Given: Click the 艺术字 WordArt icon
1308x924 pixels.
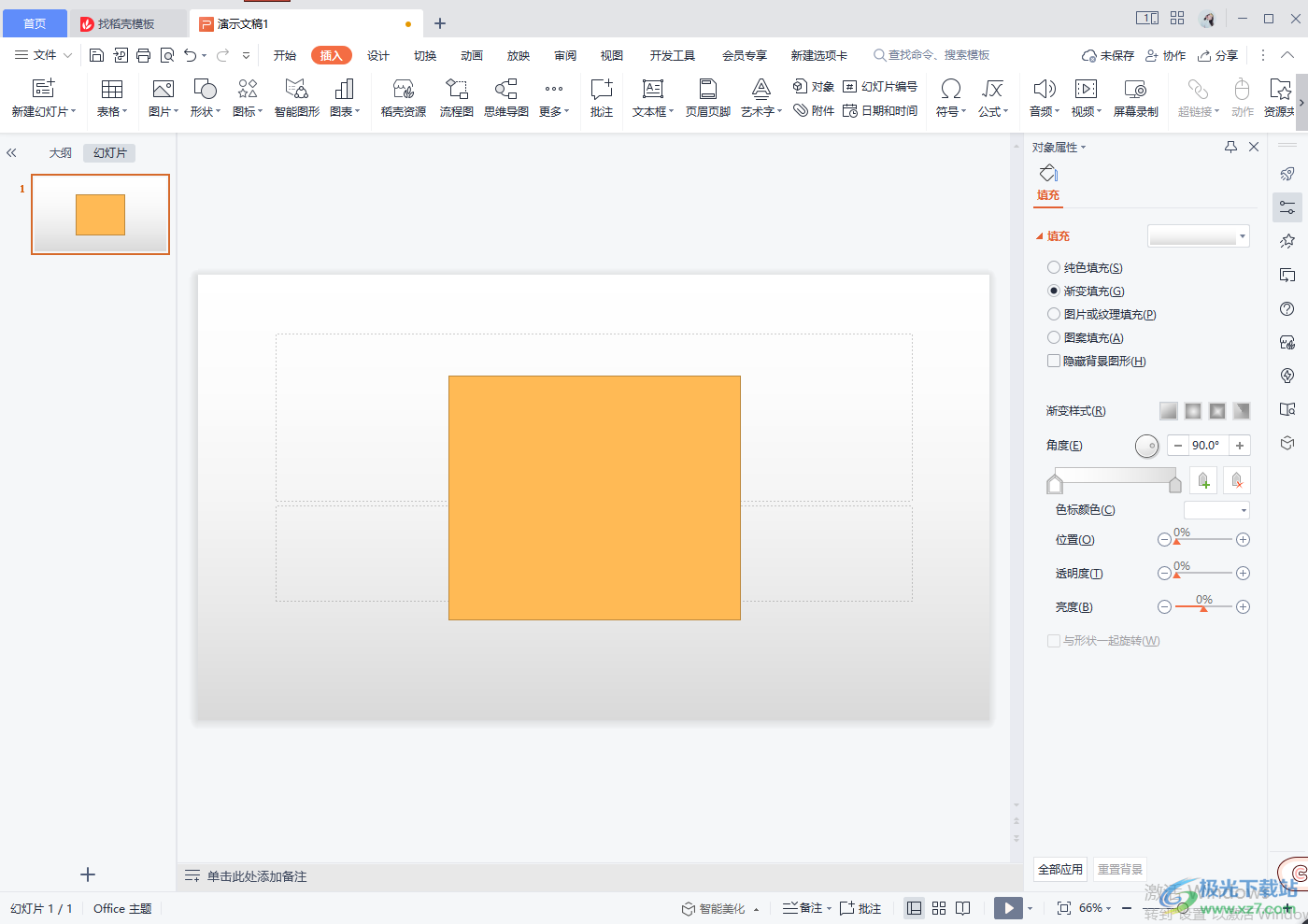Looking at the screenshot, I should tap(761, 98).
